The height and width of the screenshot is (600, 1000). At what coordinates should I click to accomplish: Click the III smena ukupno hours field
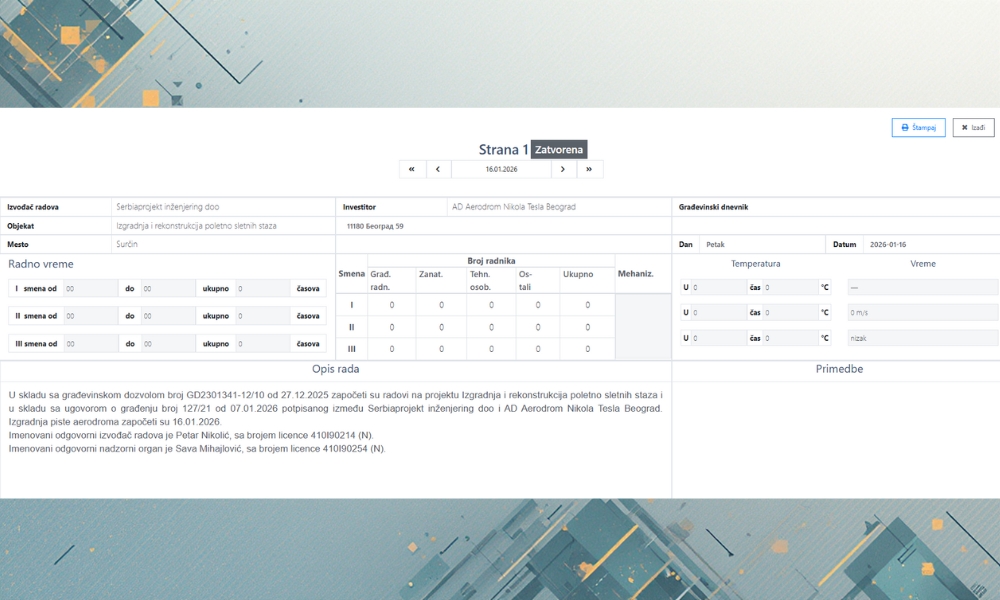[x=263, y=343]
